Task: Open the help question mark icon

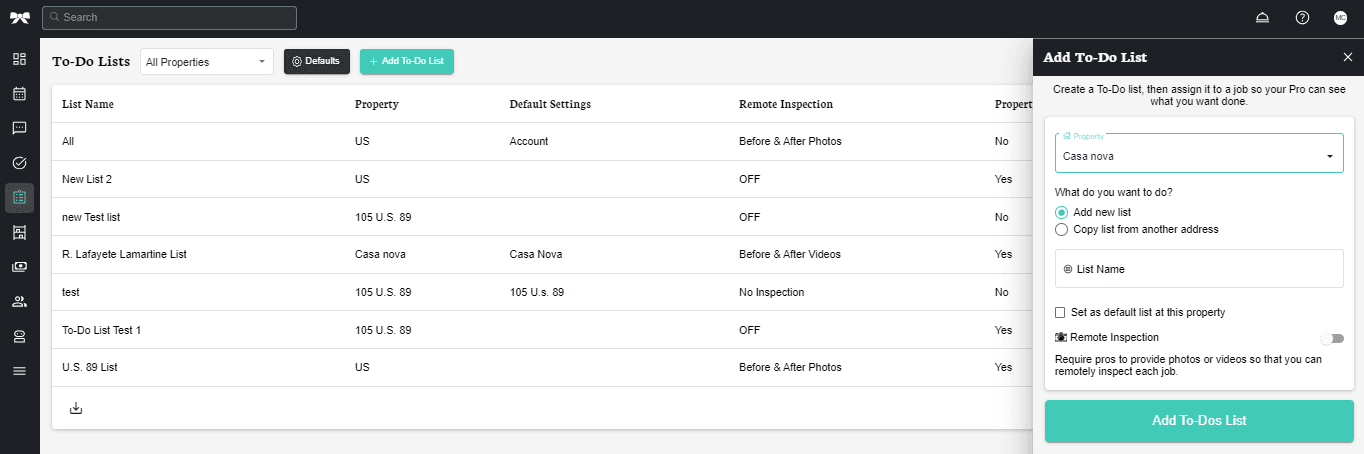Action: [x=1302, y=18]
